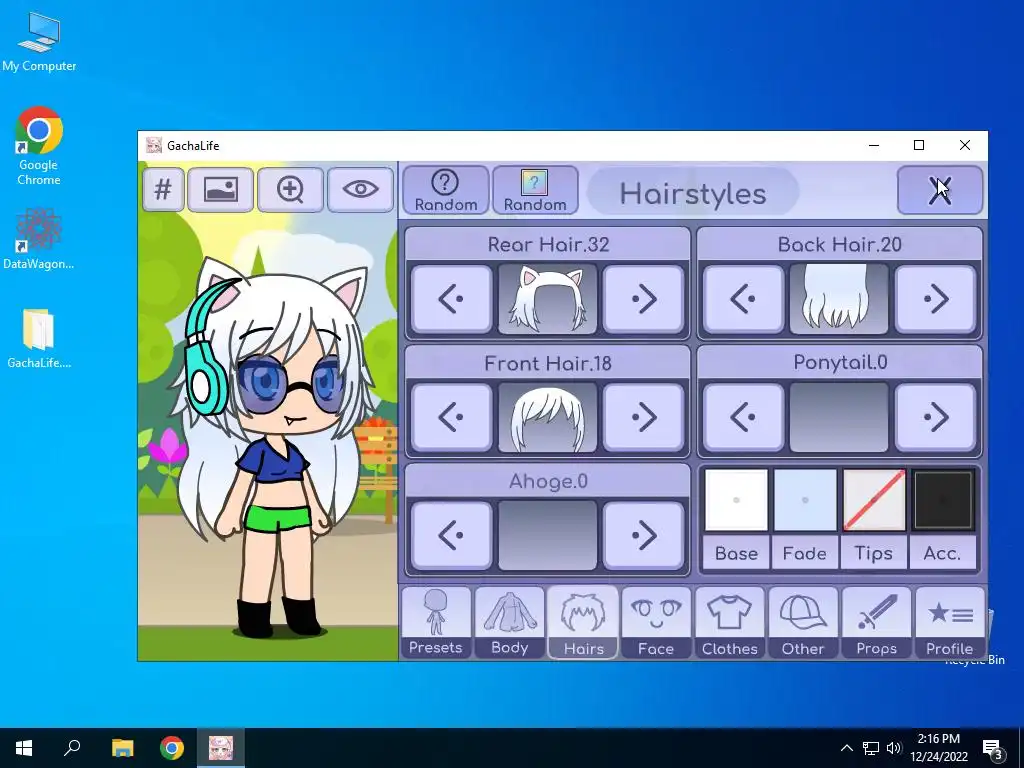This screenshot has height=768, width=1024.
Task: Pick the crossed-out Tips color swatch
Action: (874, 500)
